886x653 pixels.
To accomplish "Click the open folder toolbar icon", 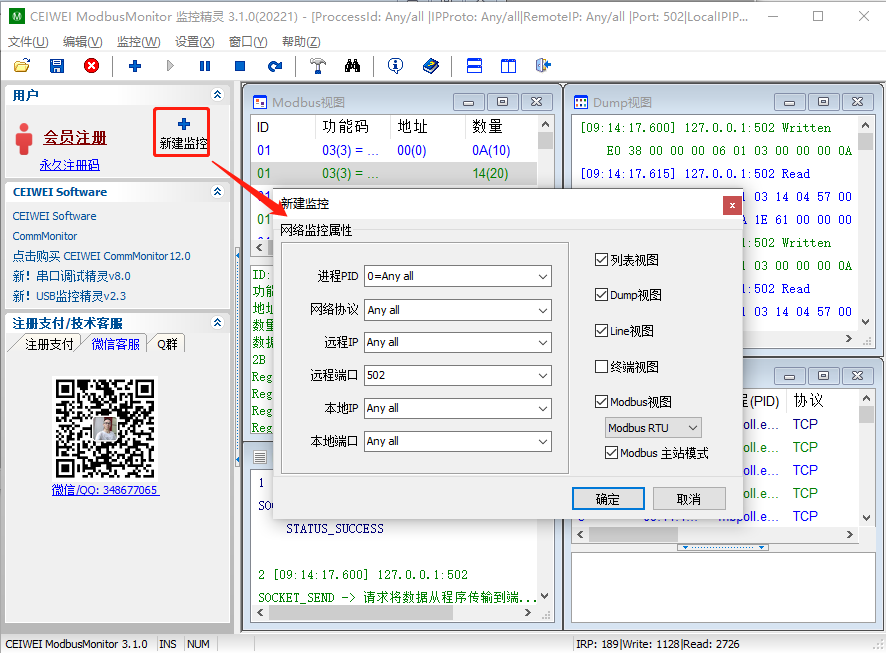I will click(x=22, y=66).
